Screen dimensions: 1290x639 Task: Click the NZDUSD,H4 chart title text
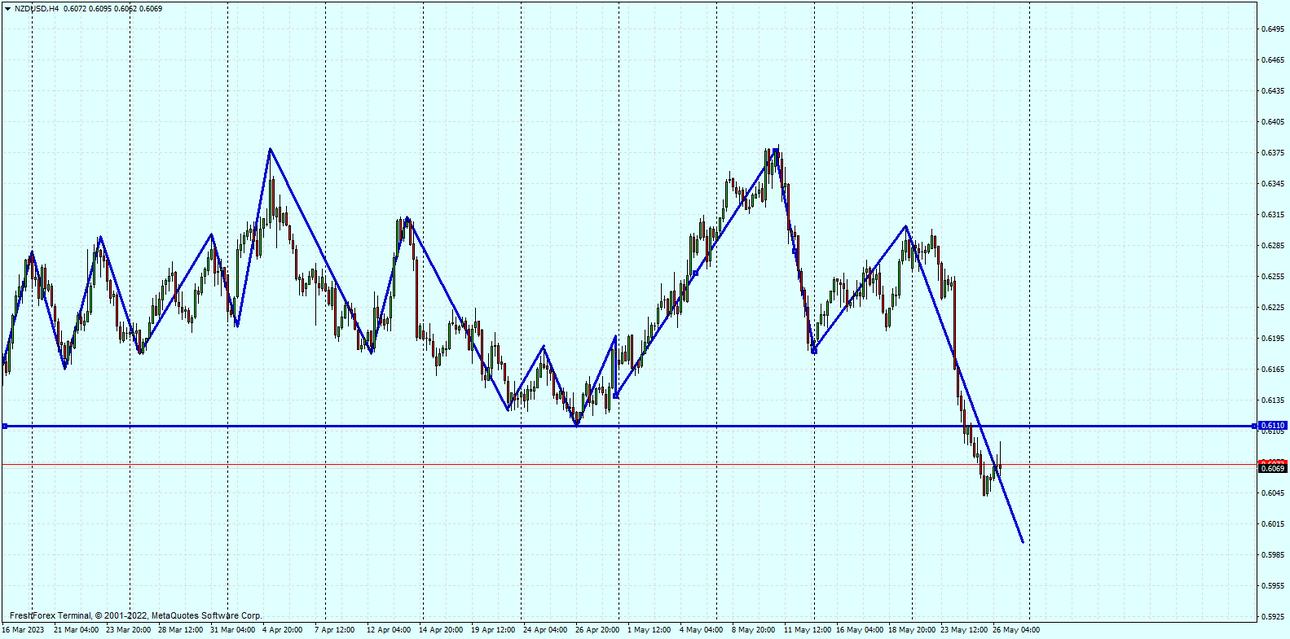(38, 8)
